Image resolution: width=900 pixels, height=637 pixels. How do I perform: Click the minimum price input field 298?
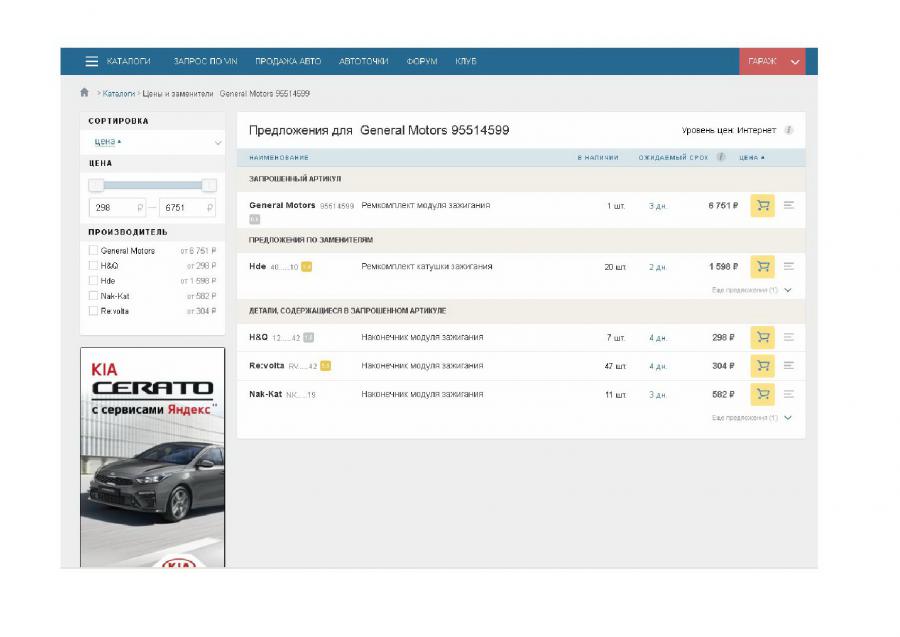pos(115,208)
